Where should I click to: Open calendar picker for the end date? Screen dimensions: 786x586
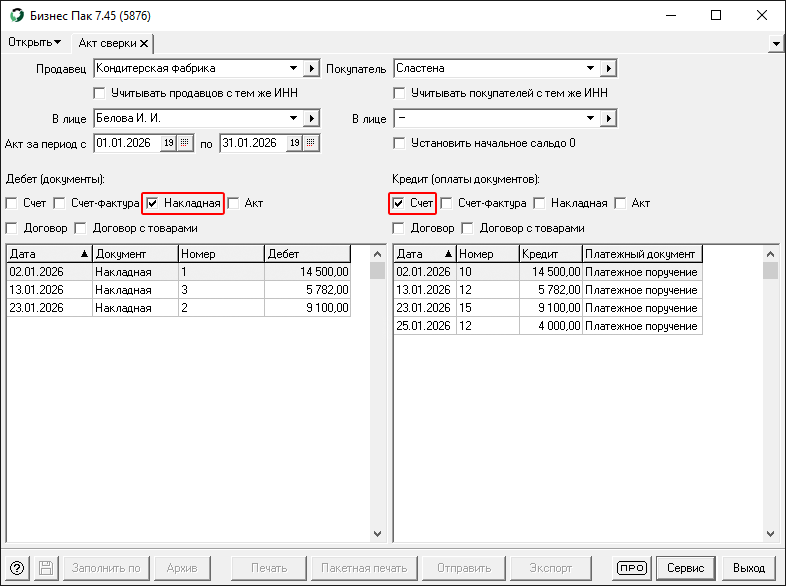pyautogui.click(x=294, y=143)
